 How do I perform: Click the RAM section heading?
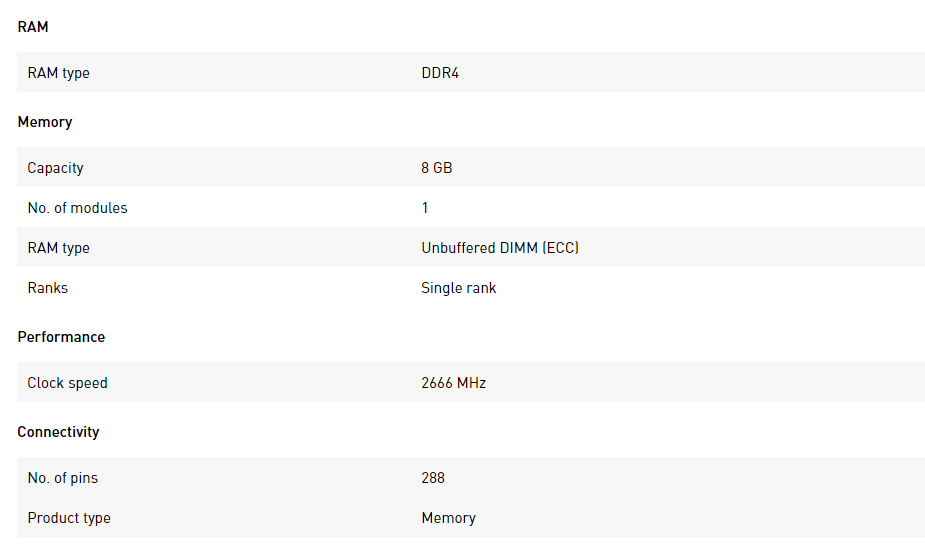click(33, 27)
